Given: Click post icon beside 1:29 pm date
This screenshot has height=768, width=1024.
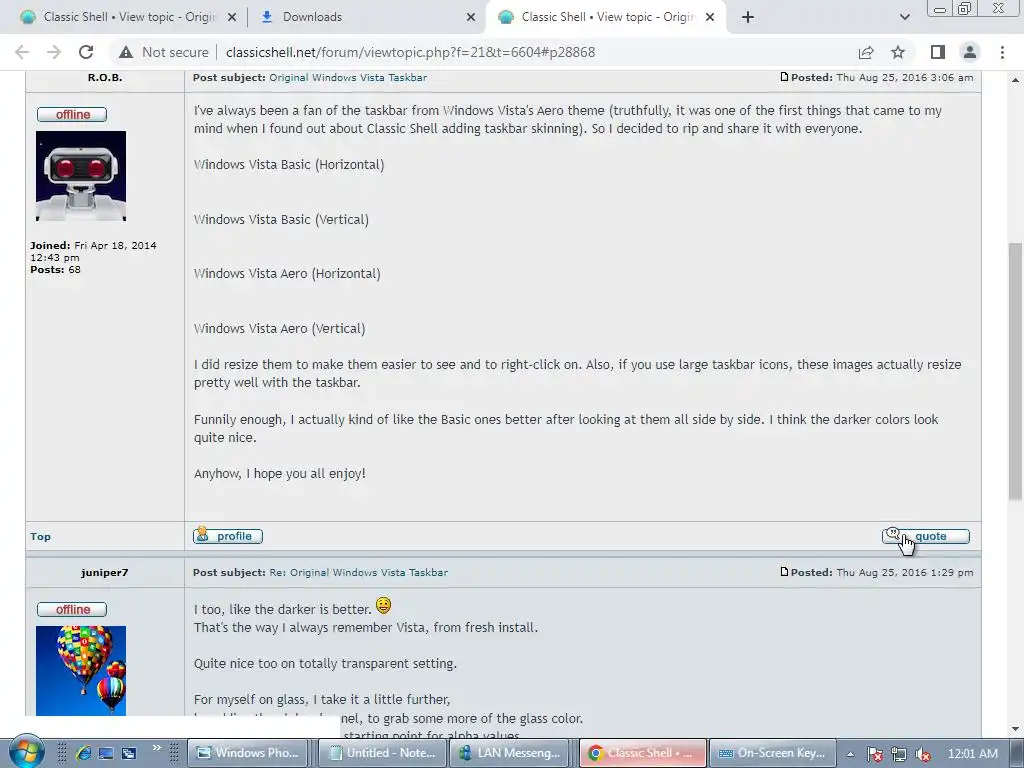Looking at the screenshot, I should (784, 572).
